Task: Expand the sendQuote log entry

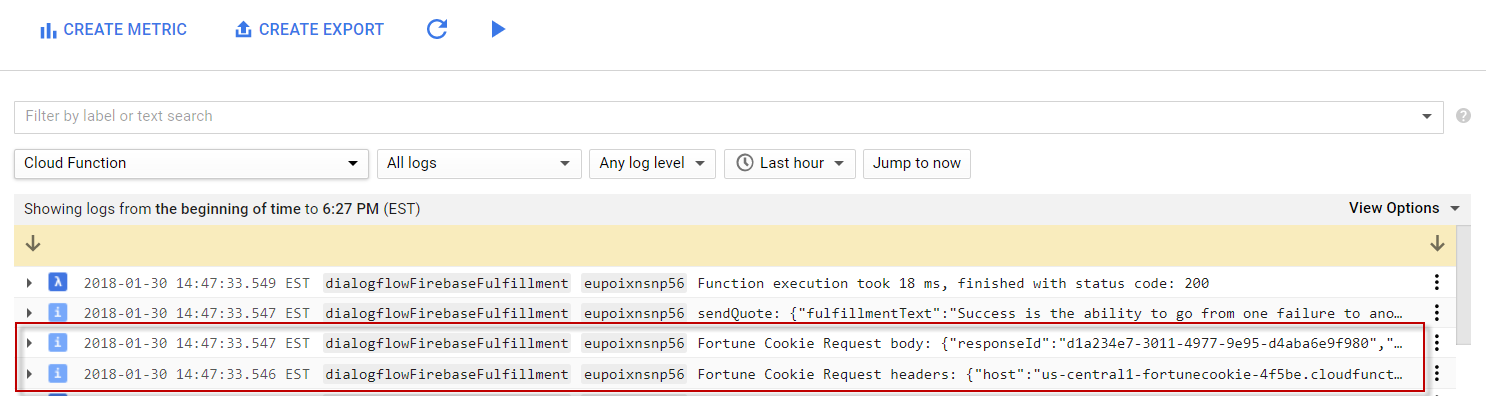Action: 29,313
